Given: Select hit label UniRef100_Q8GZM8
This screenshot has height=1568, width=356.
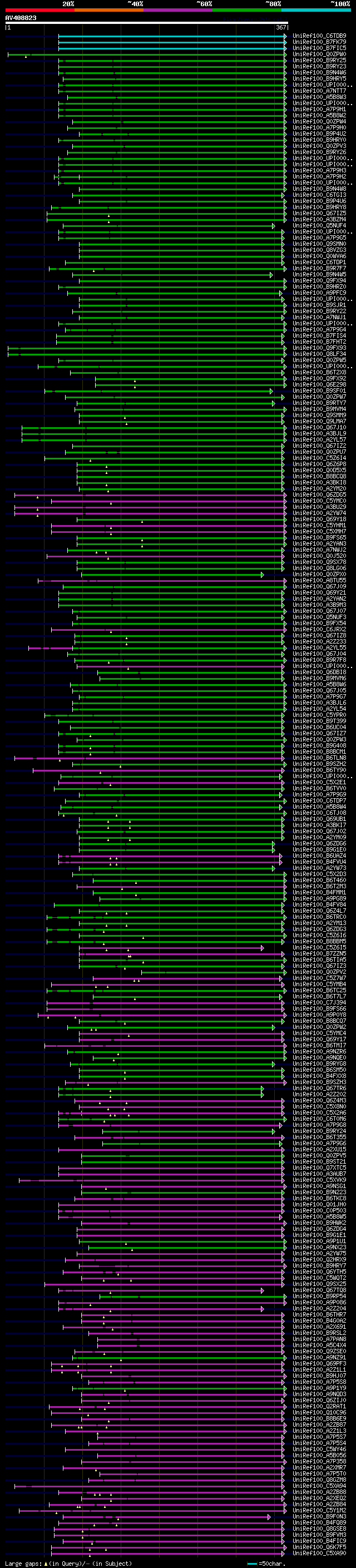Looking at the screenshot, I should [319, 1480].
